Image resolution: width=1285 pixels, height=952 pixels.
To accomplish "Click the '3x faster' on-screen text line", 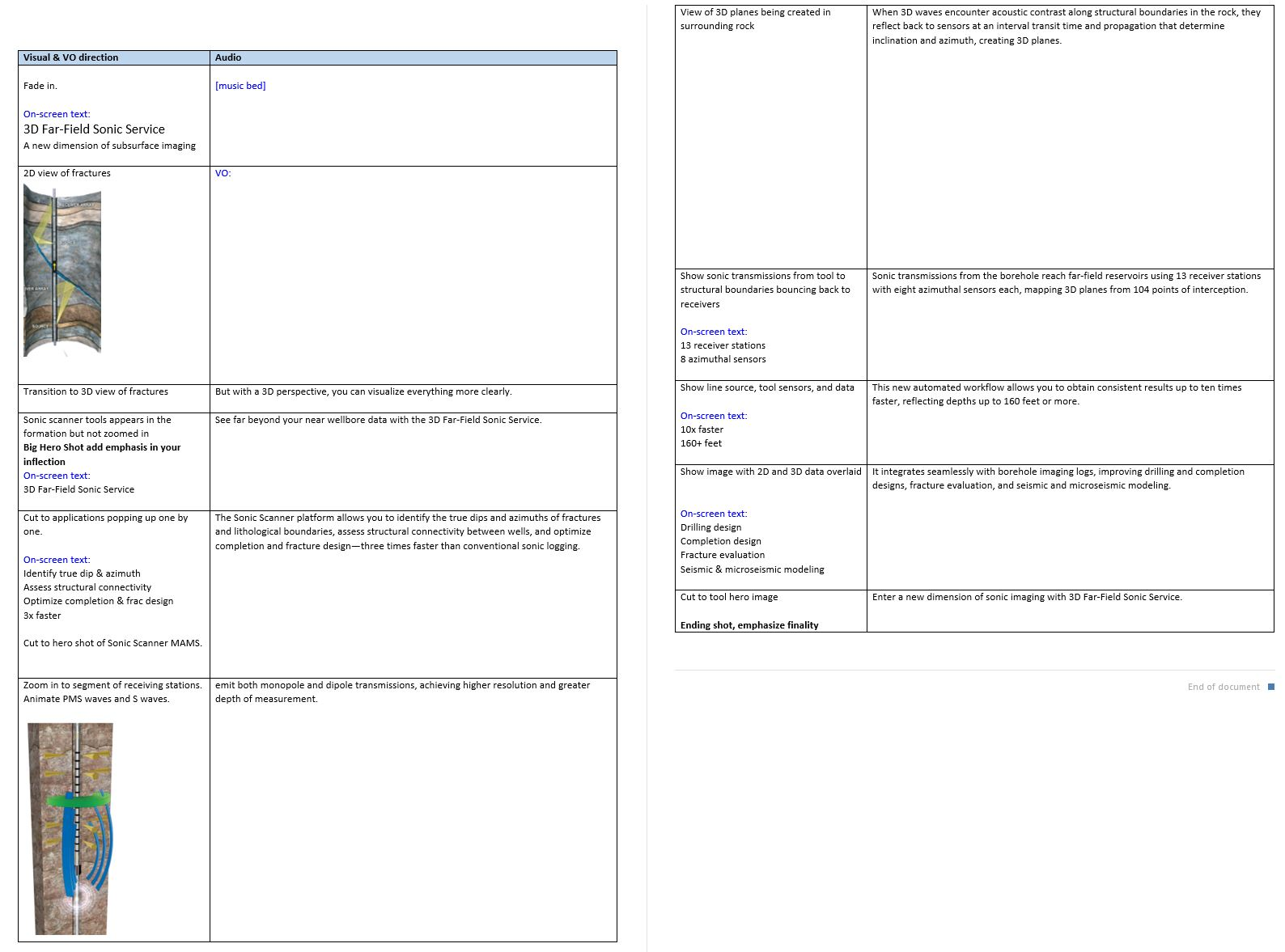I will (x=42, y=616).
